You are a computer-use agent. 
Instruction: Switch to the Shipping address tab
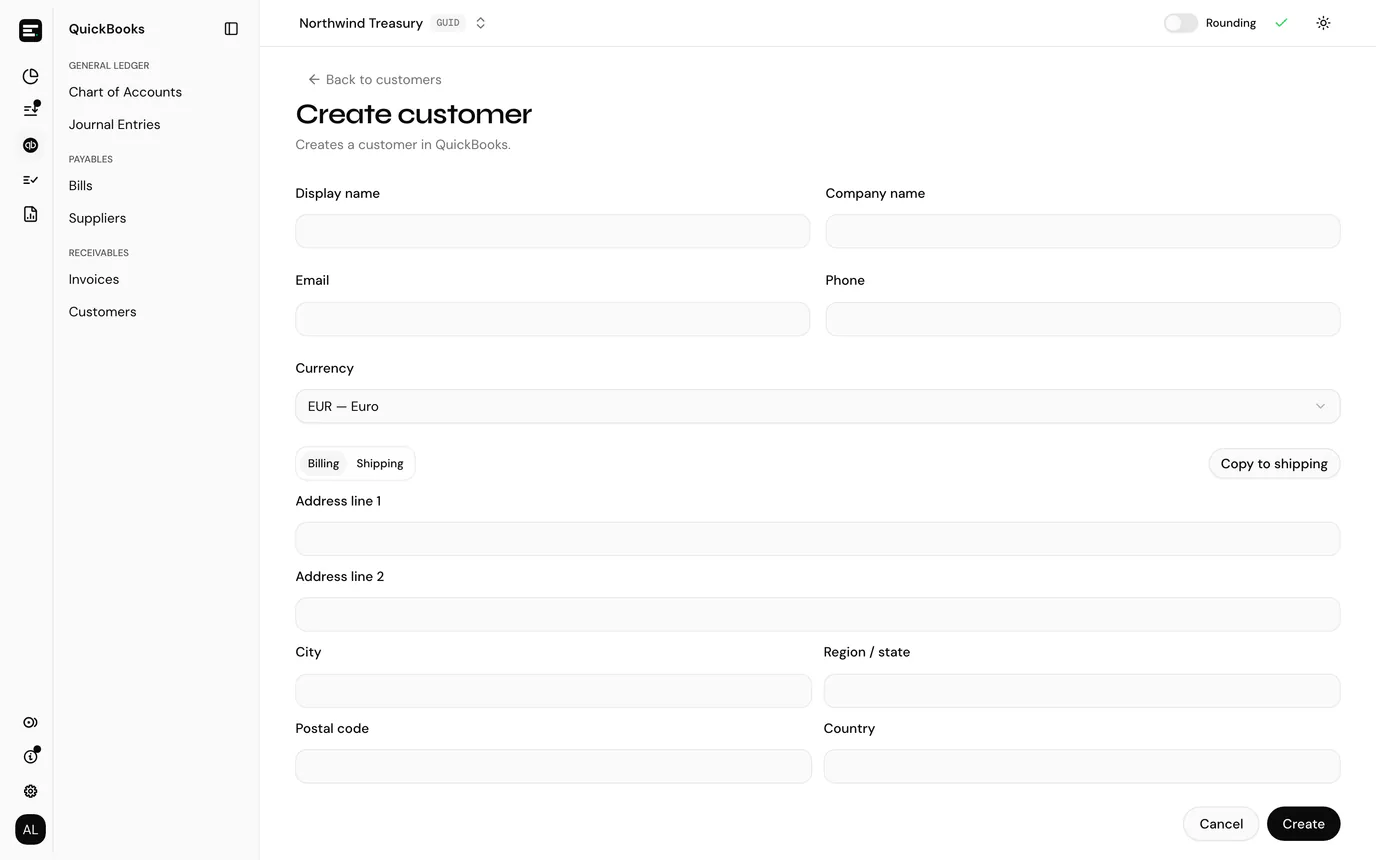380,463
